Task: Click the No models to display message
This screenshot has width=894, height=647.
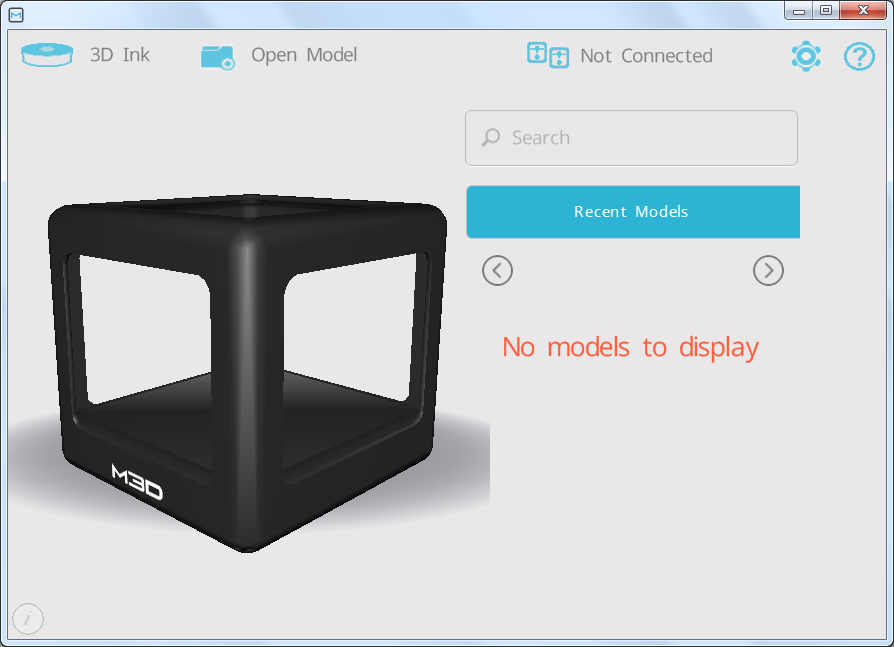Action: pos(630,347)
